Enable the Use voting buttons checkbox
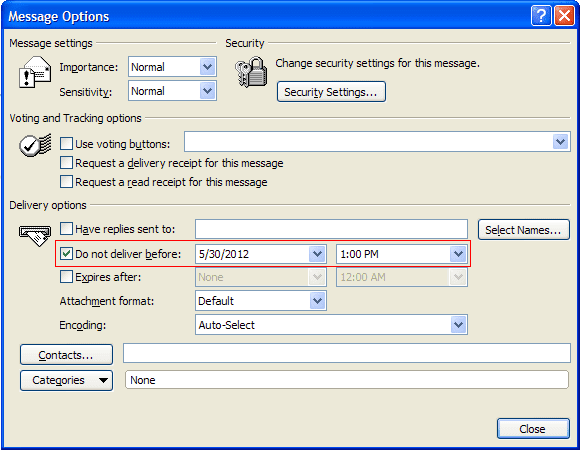The image size is (580, 451). coord(66,144)
